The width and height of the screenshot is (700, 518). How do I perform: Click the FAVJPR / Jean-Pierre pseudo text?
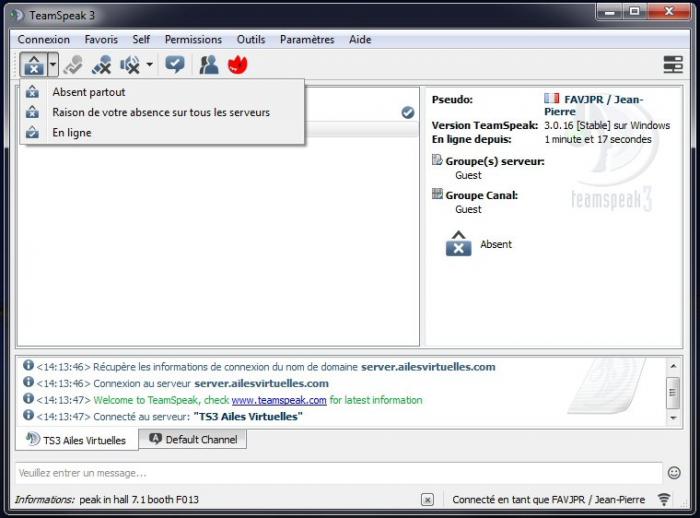593,105
